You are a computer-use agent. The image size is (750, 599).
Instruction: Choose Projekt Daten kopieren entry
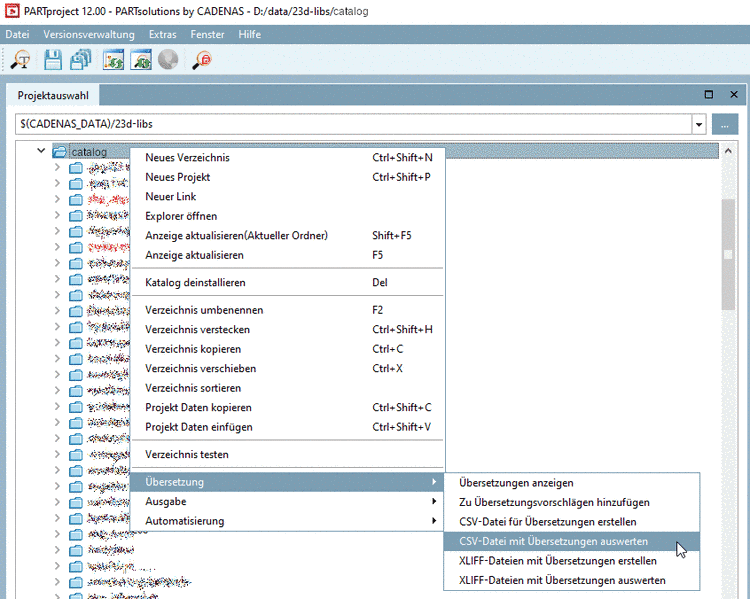287,408
